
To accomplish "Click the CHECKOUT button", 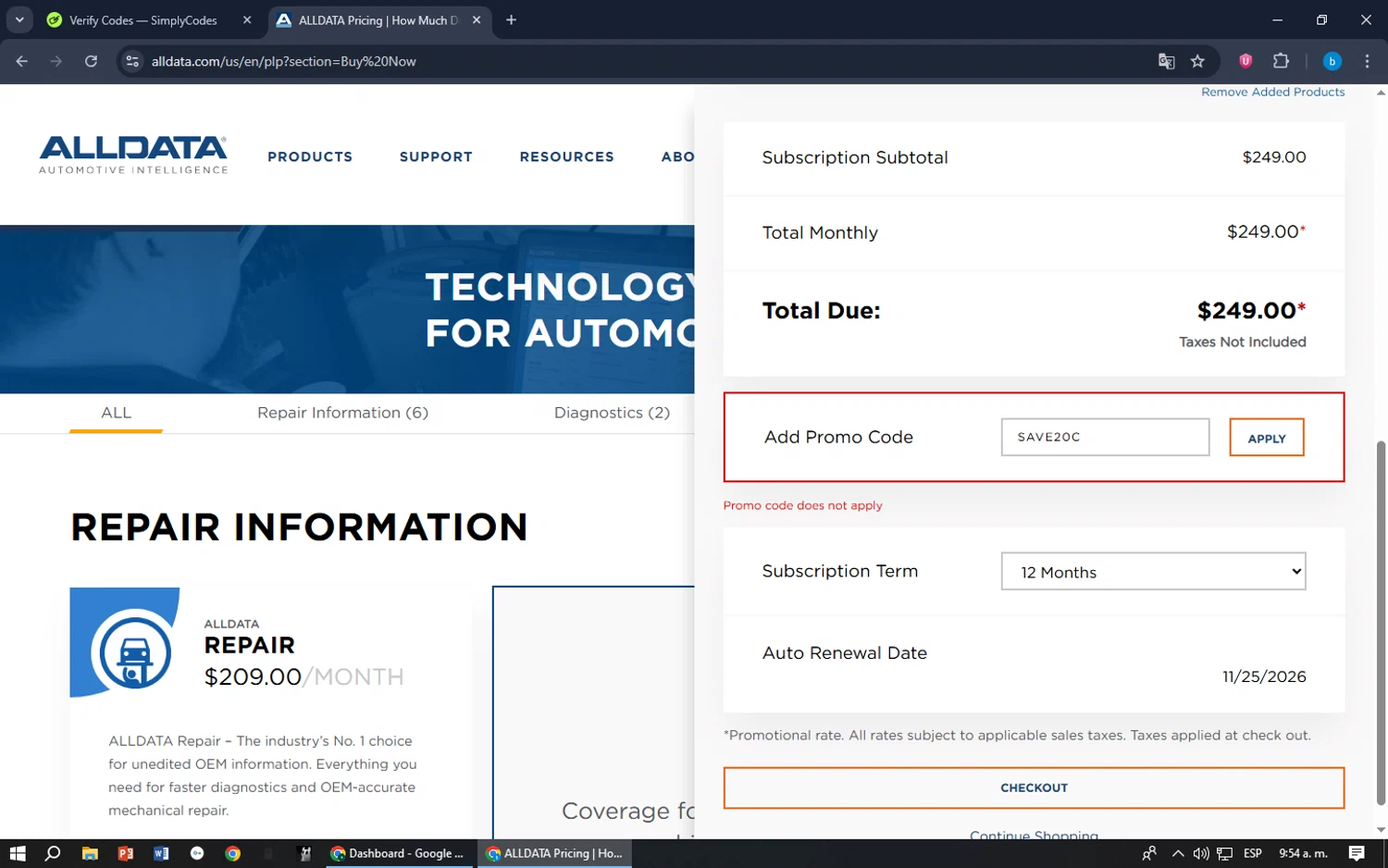I will pyautogui.click(x=1034, y=787).
